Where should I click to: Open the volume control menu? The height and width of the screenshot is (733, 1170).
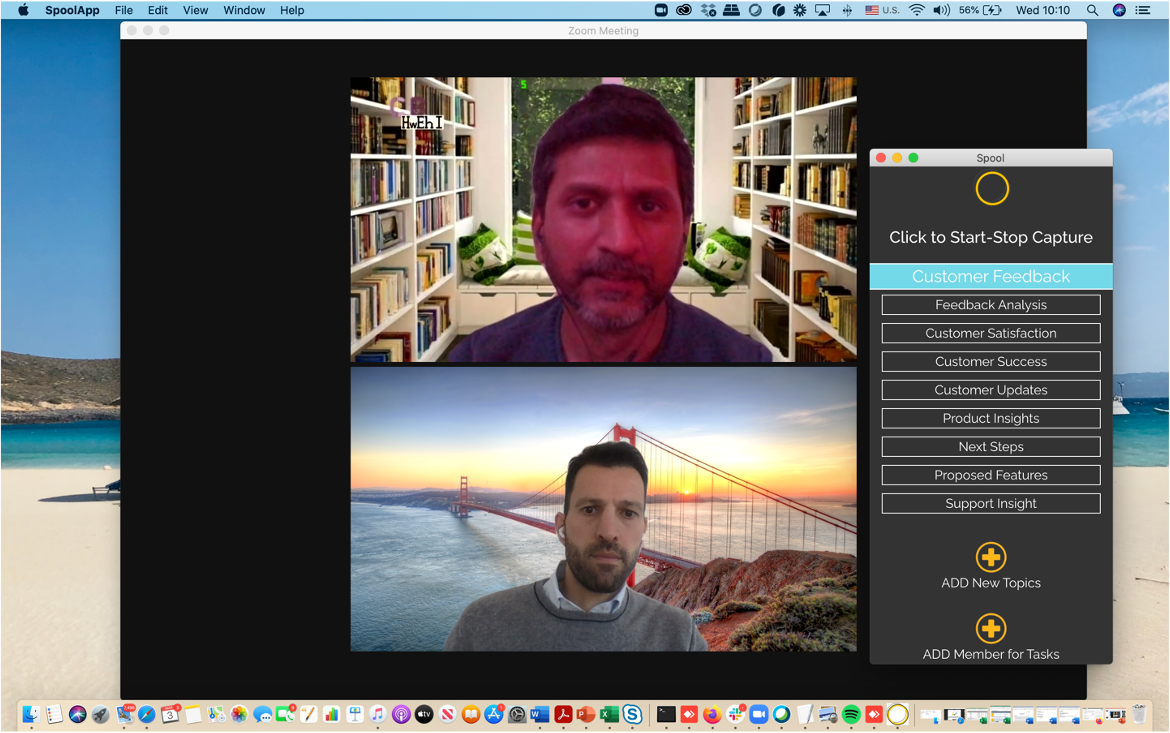(x=941, y=10)
